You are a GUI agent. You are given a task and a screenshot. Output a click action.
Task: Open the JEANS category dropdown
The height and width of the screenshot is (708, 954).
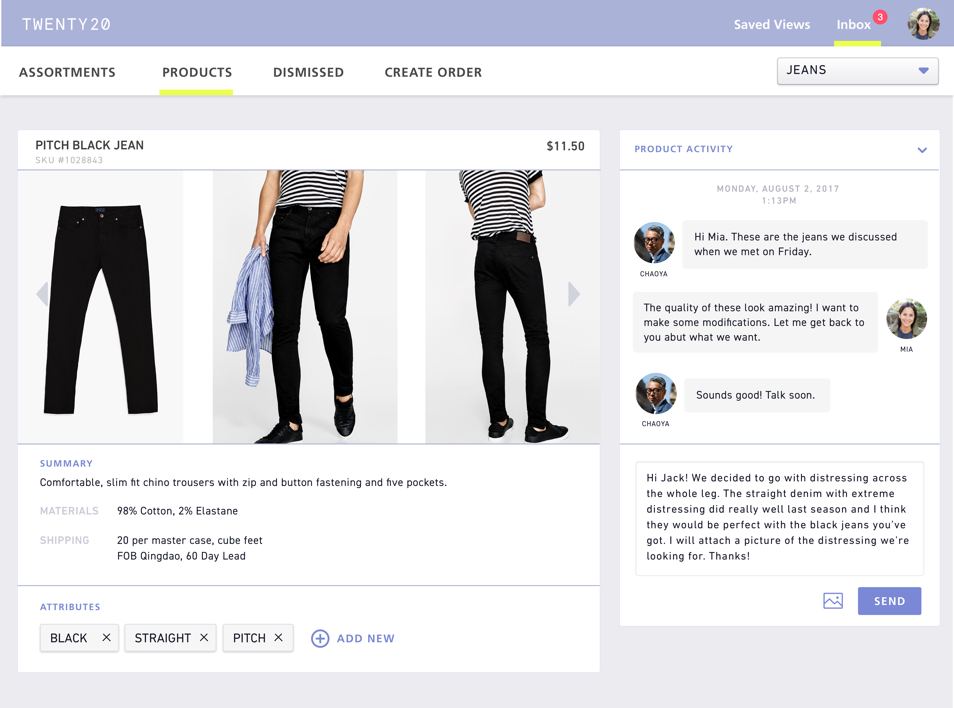(857, 71)
